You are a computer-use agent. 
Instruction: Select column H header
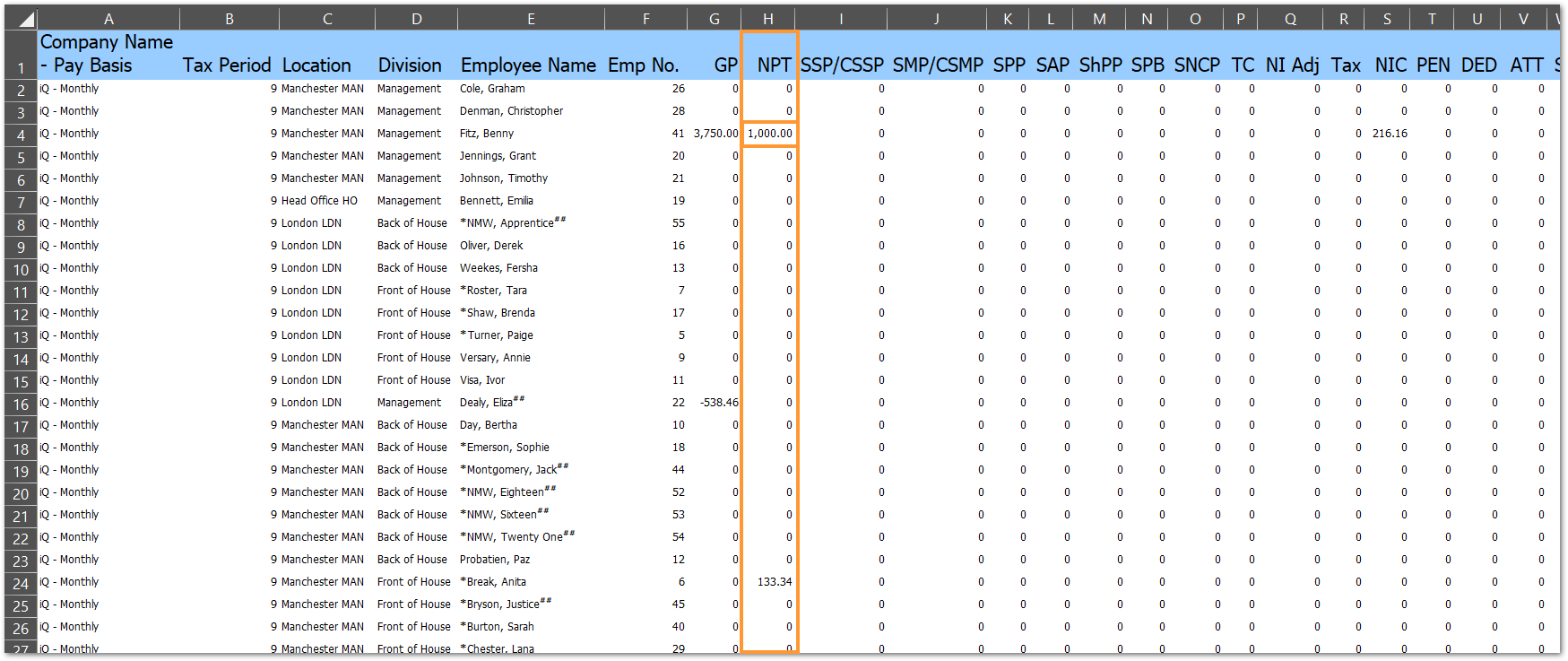click(768, 19)
